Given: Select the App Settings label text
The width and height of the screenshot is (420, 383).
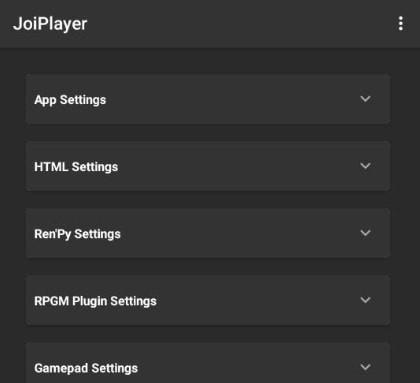Looking at the screenshot, I should click(x=70, y=100).
